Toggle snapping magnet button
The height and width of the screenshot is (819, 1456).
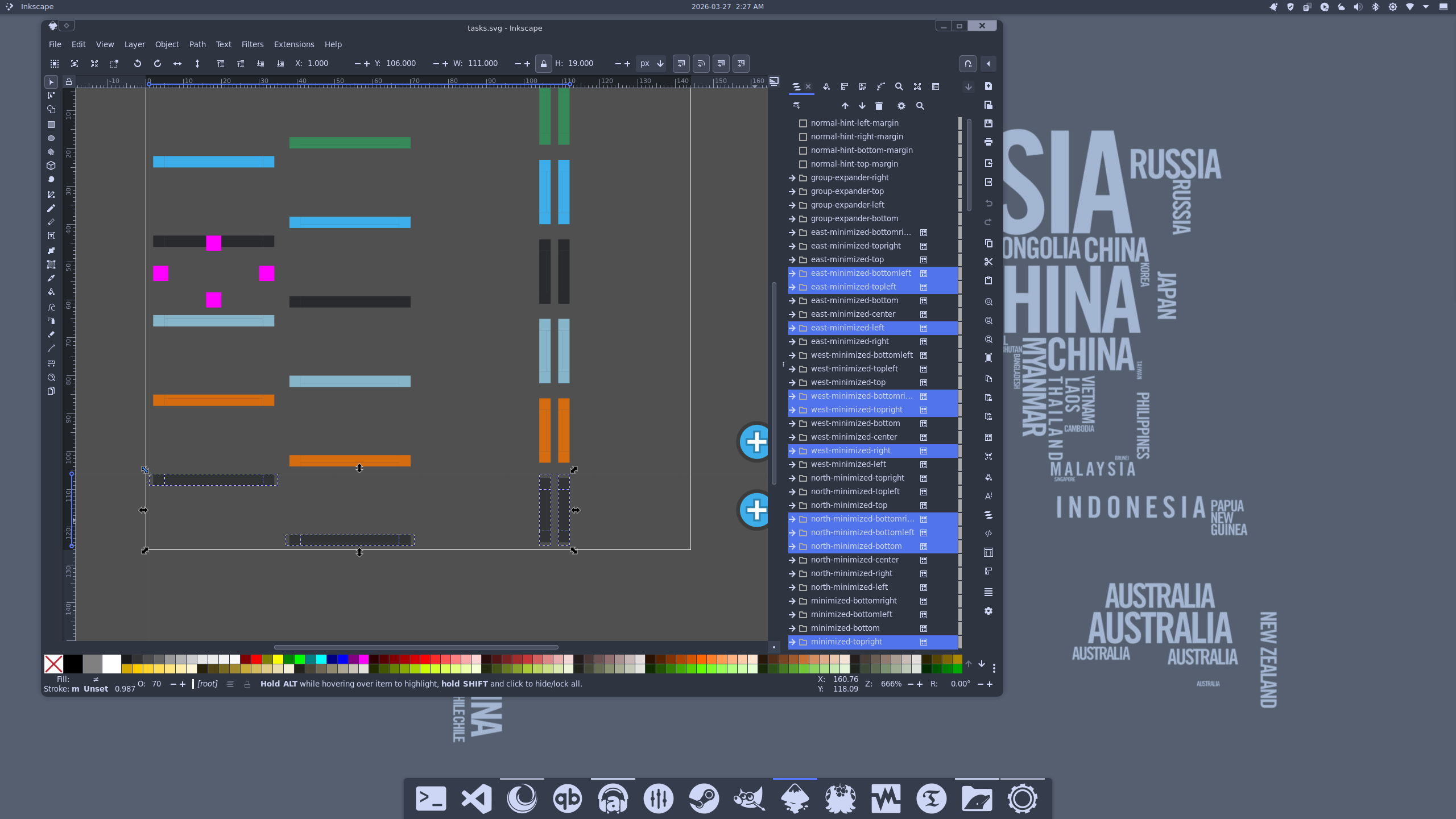click(967, 64)
